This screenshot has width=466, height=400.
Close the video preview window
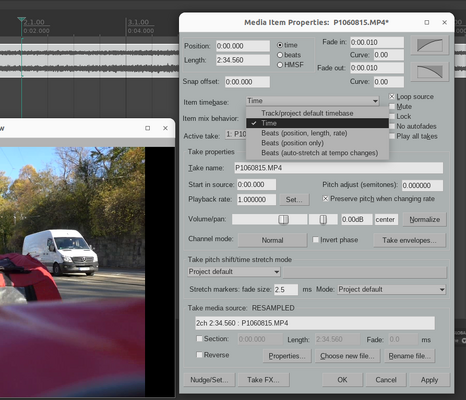(165, 128)
